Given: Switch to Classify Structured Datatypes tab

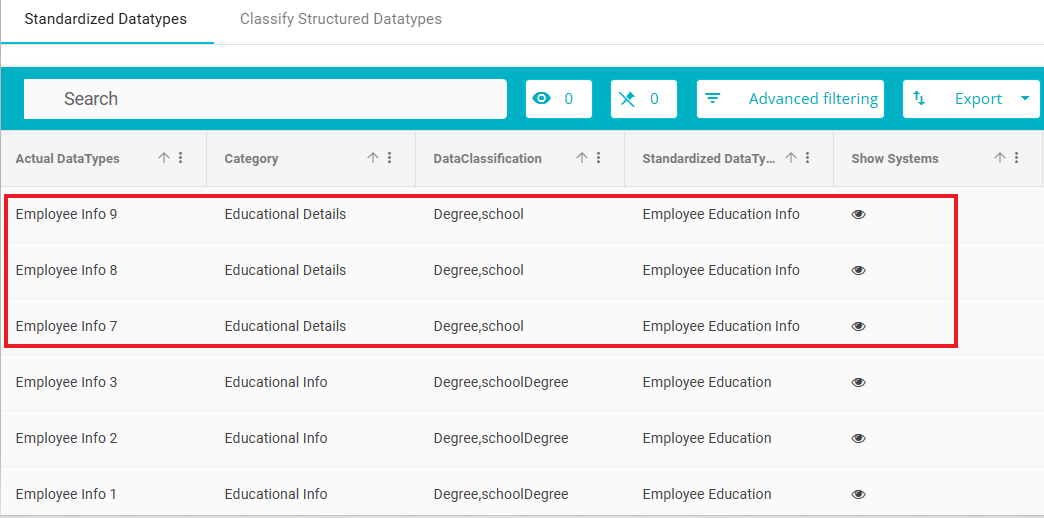Looking at the screenshot, I should (341, 19).
